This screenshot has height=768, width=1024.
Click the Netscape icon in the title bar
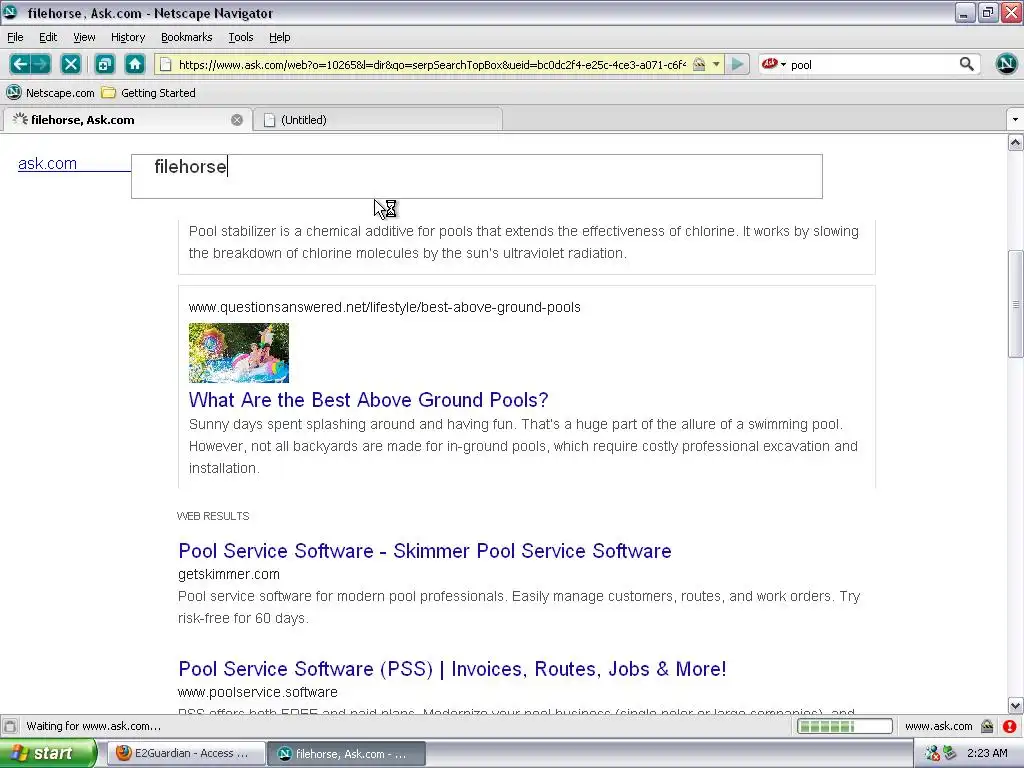pyautogui.click(x=10, y=12)
